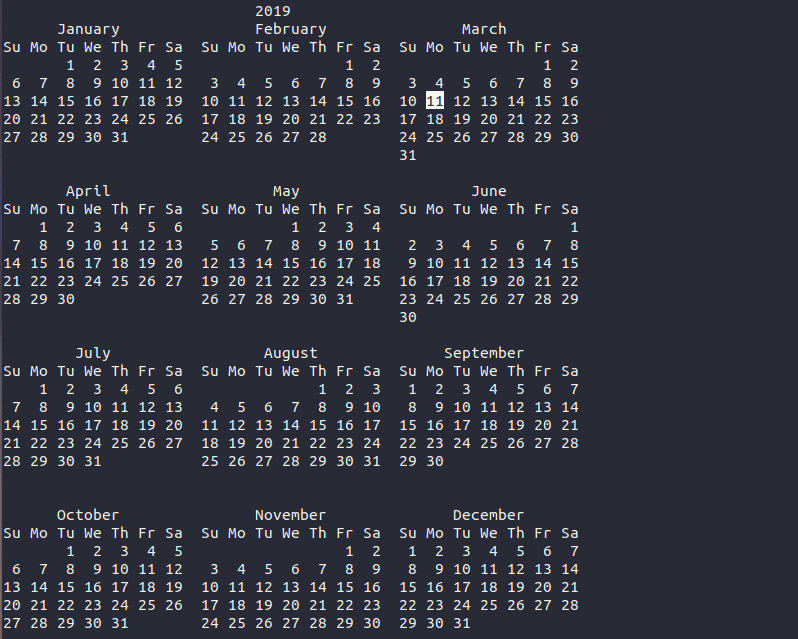Select the "Mo" header under September
This screenshot has height=639, width=798.
coord(435,371)
